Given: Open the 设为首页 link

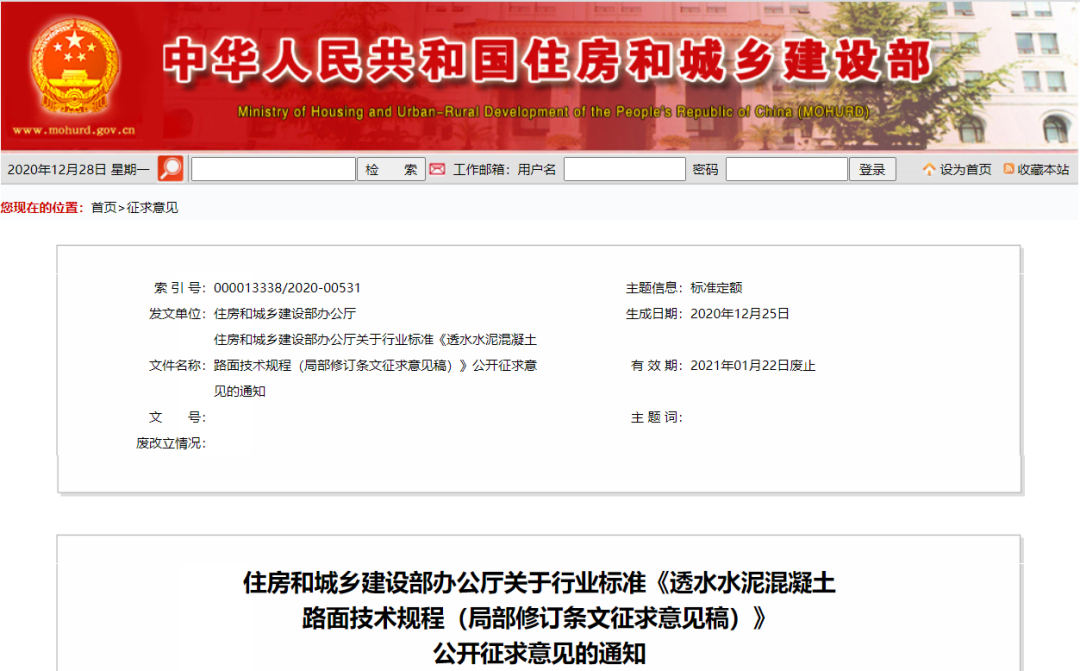Looking at the screenshot, I should (966, 169).
